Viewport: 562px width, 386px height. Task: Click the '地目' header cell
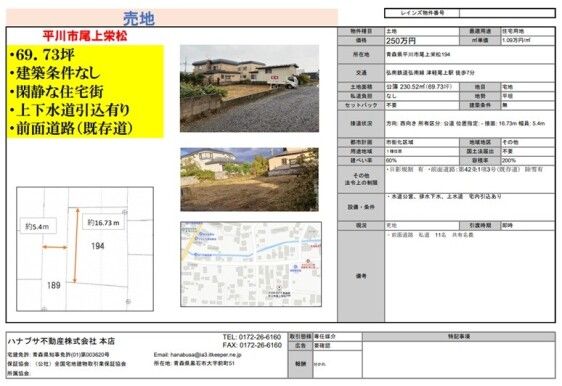[x=480, y=87]
